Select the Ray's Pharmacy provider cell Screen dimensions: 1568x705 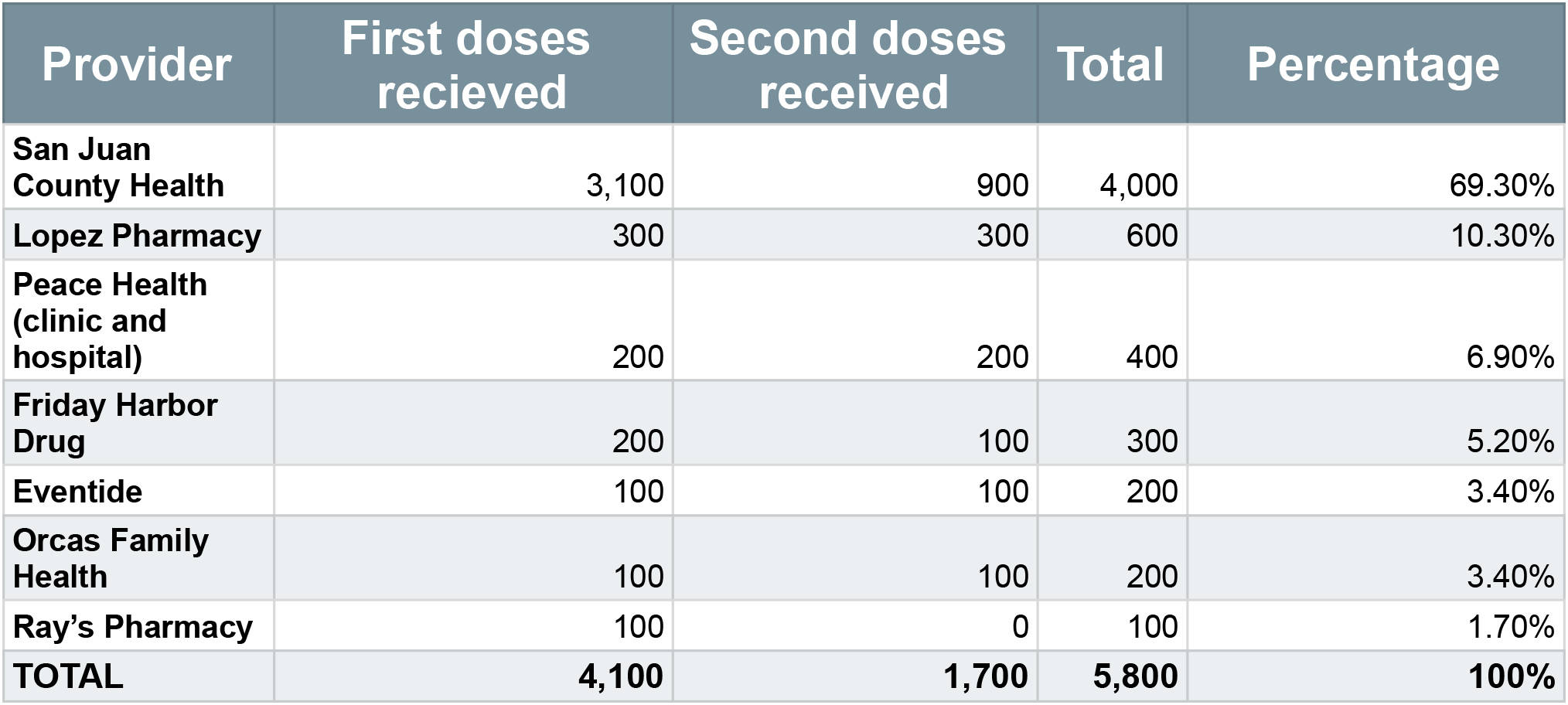click(x=133, y=627)
